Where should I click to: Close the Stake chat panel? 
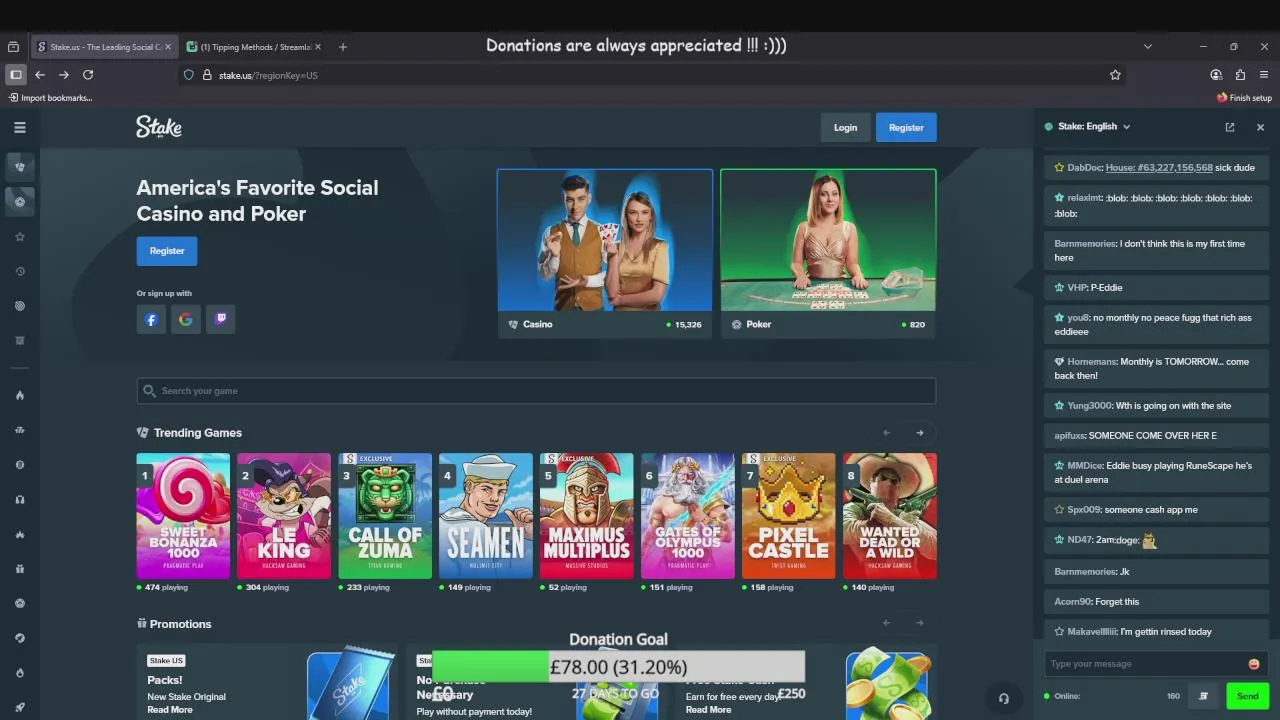[1260, 127]
